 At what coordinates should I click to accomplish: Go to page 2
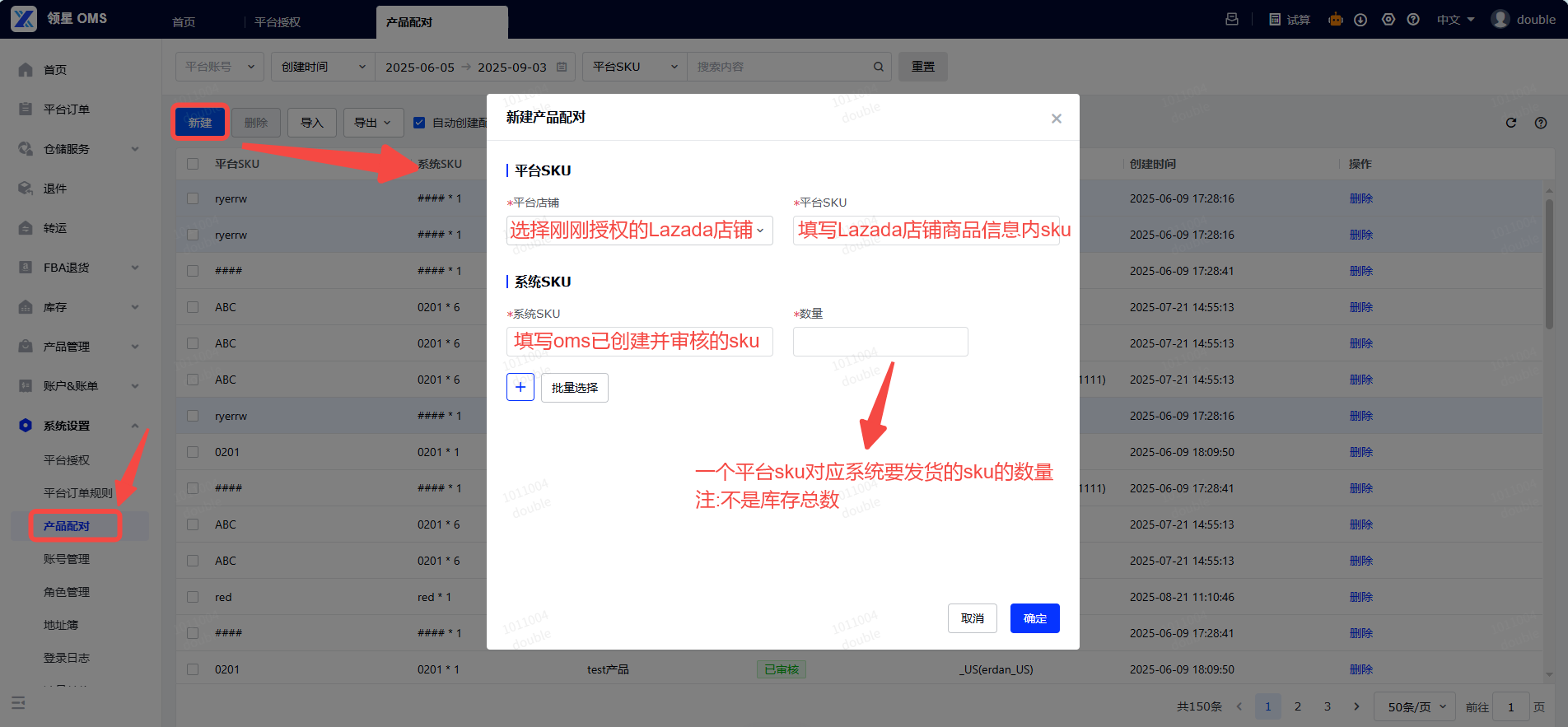pyautogui.click(x=1298, y=706)
